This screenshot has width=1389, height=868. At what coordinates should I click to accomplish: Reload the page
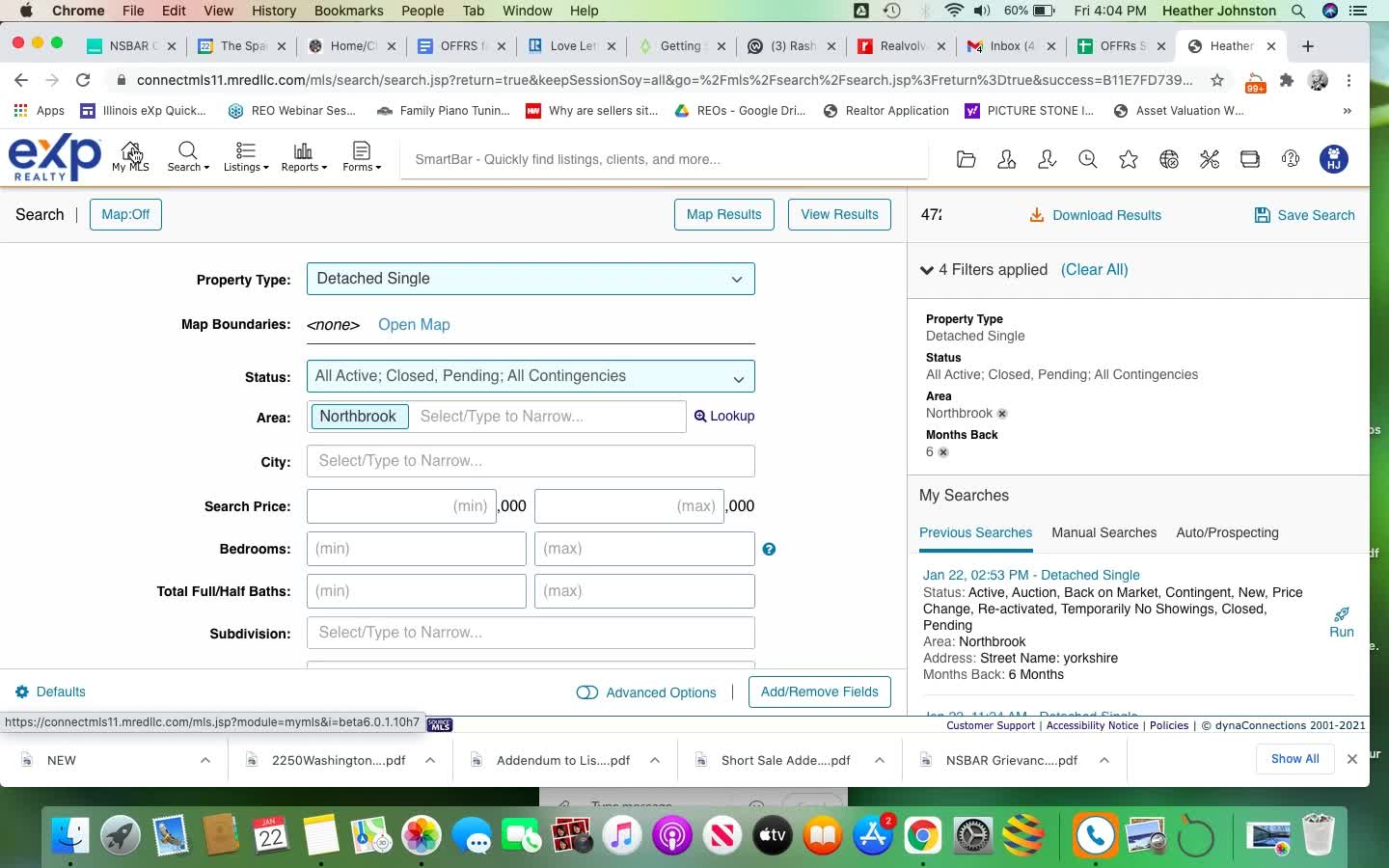click(83, 80)
